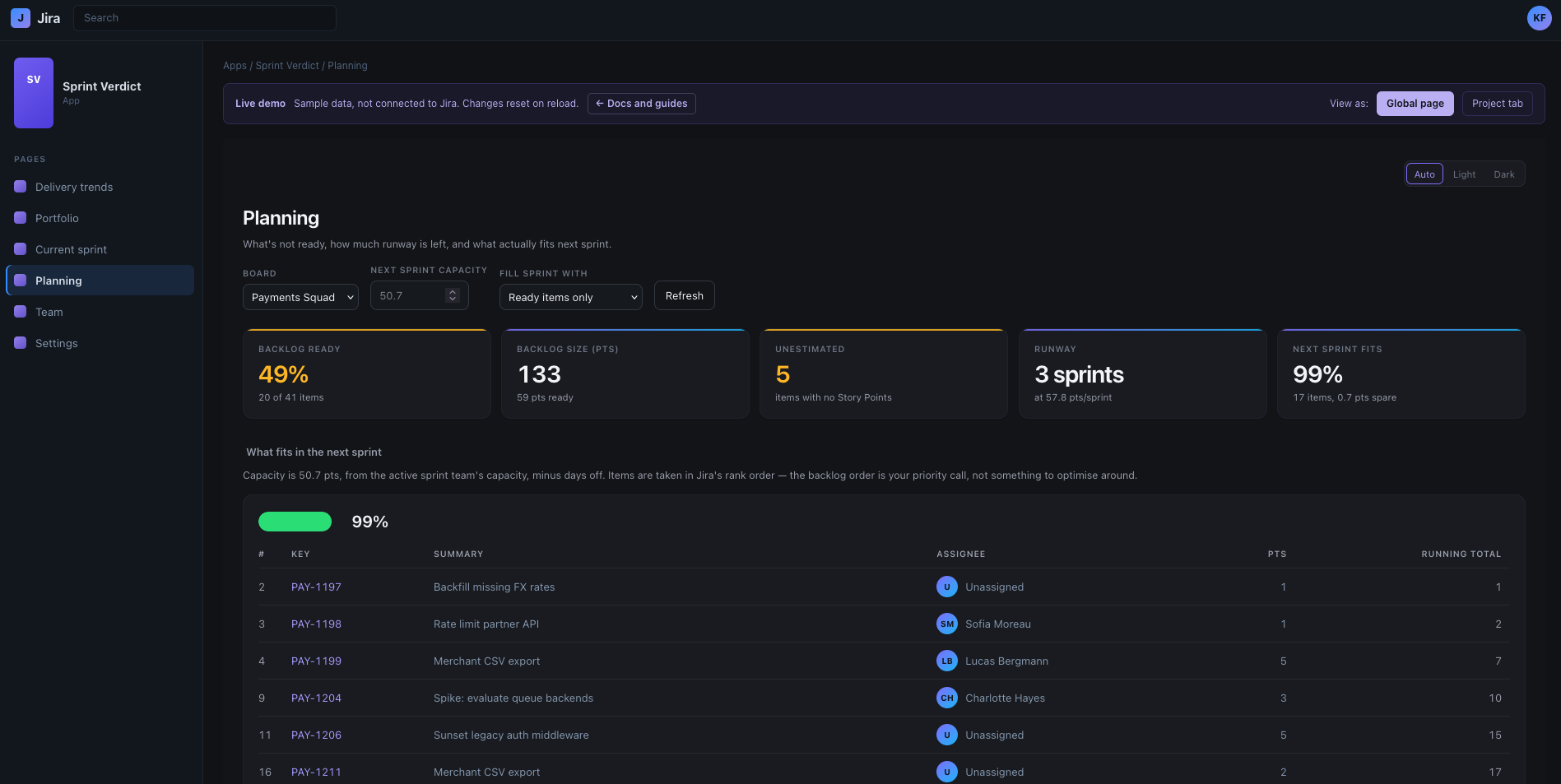Select Global page view
The image size is (1561, 784).
(1415, 104)
